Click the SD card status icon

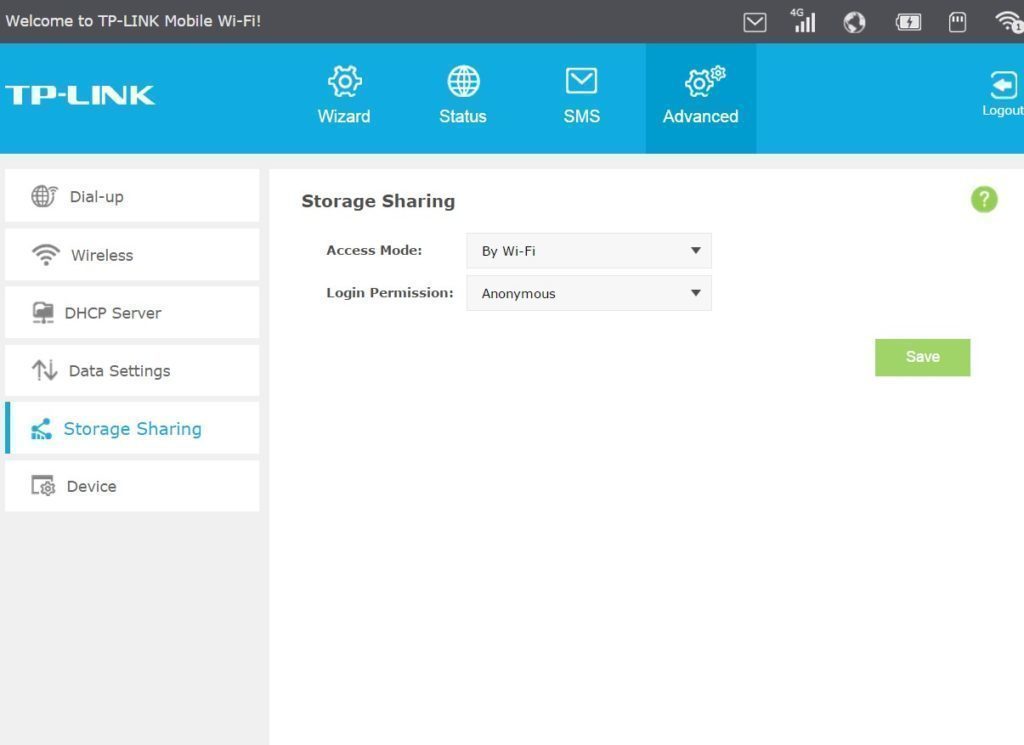tap(957, 22)
